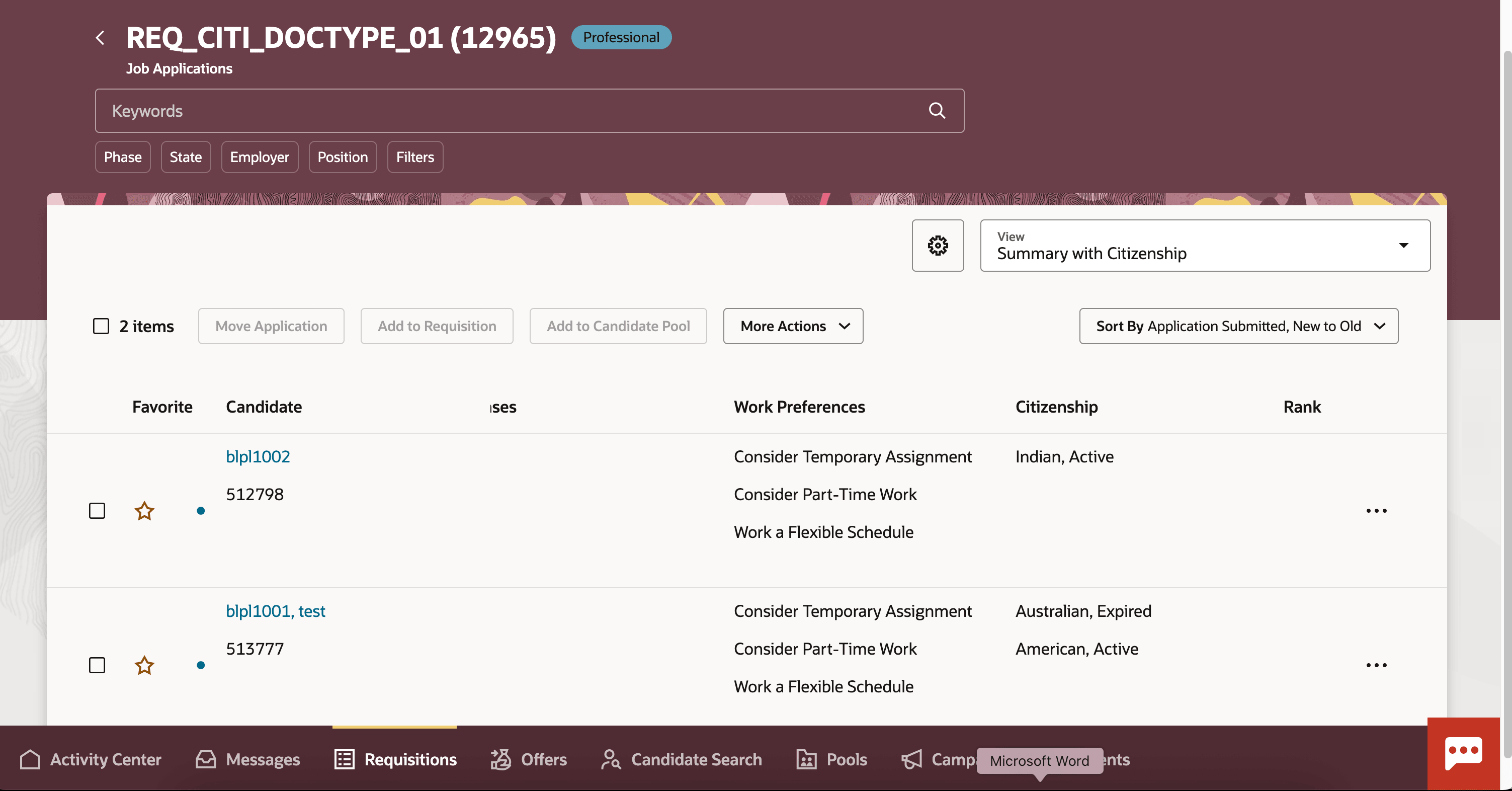Image resolution: width=1512 pixels, height=791 pixels.
Task: Open the gear settings icon next to View
Action: click(x=938, y=246)
